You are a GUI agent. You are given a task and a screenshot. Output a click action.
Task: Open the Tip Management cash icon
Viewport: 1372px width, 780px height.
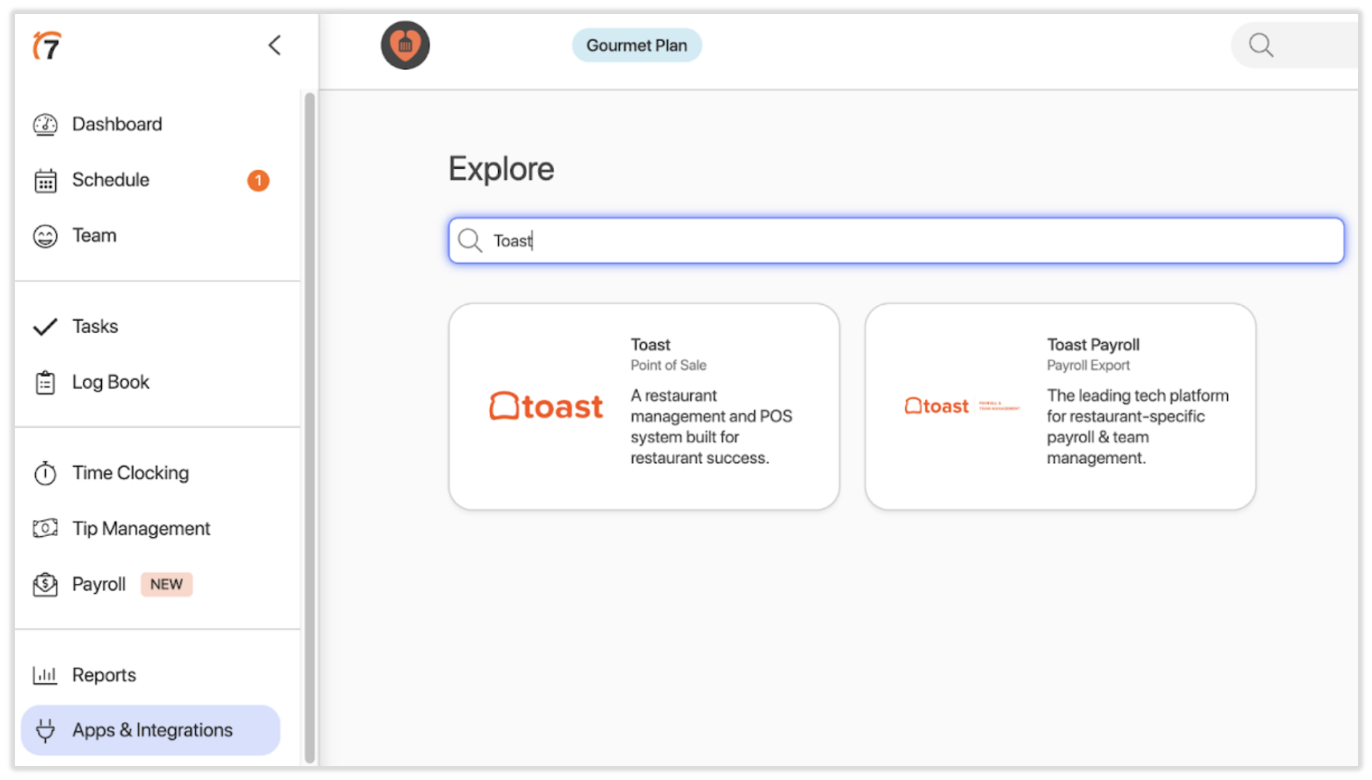click(45, 529)
